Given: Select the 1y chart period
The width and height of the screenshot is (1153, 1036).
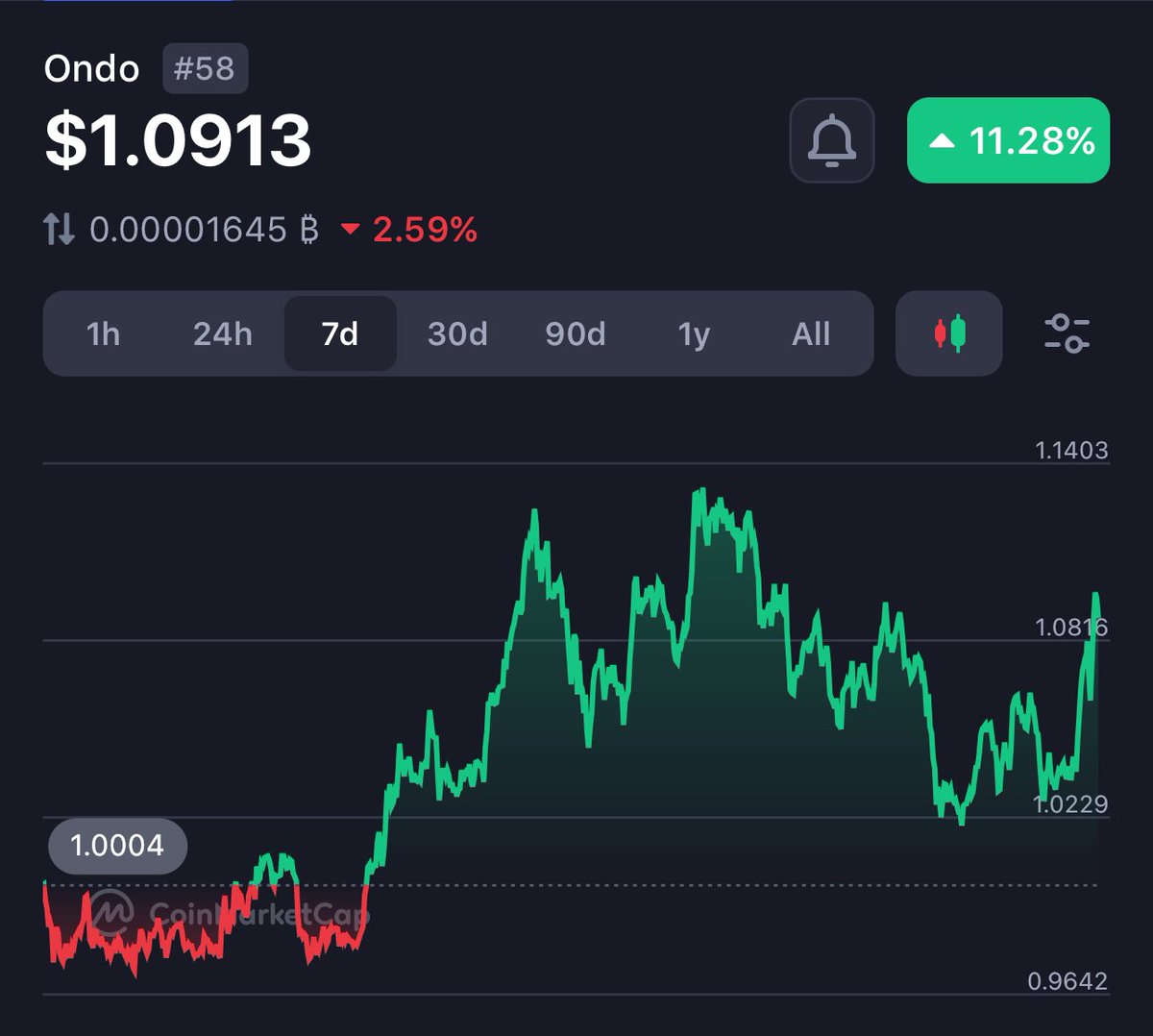Looking at the screenshot, I should click(x=695, y=333).
